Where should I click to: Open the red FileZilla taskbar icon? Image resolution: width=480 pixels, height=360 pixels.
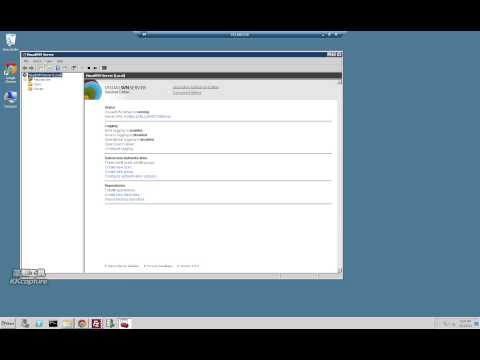(96, 323)
